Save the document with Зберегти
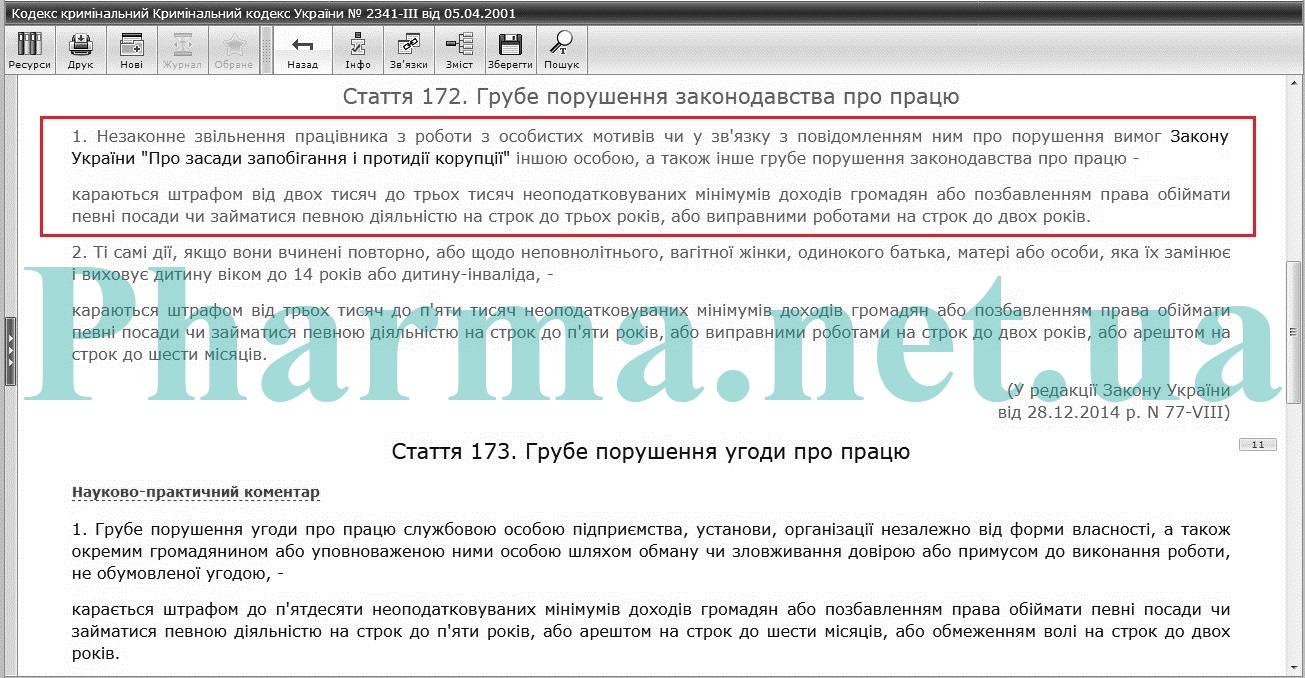The height and width of the screenshot is (678, 1305). (510, 50)
